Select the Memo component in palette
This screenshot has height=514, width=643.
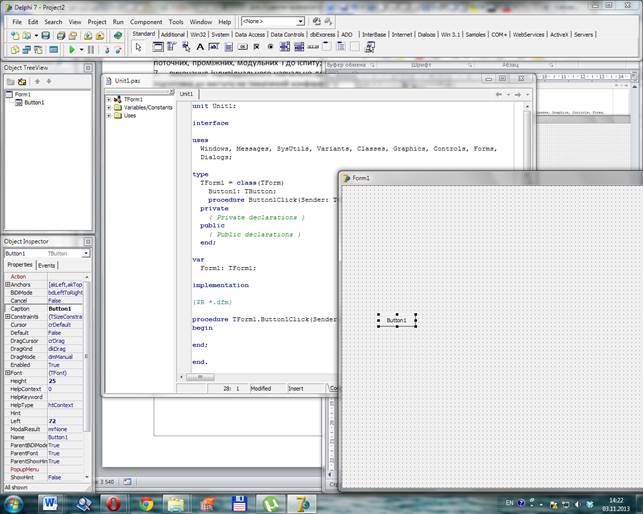tap(228, 47)
